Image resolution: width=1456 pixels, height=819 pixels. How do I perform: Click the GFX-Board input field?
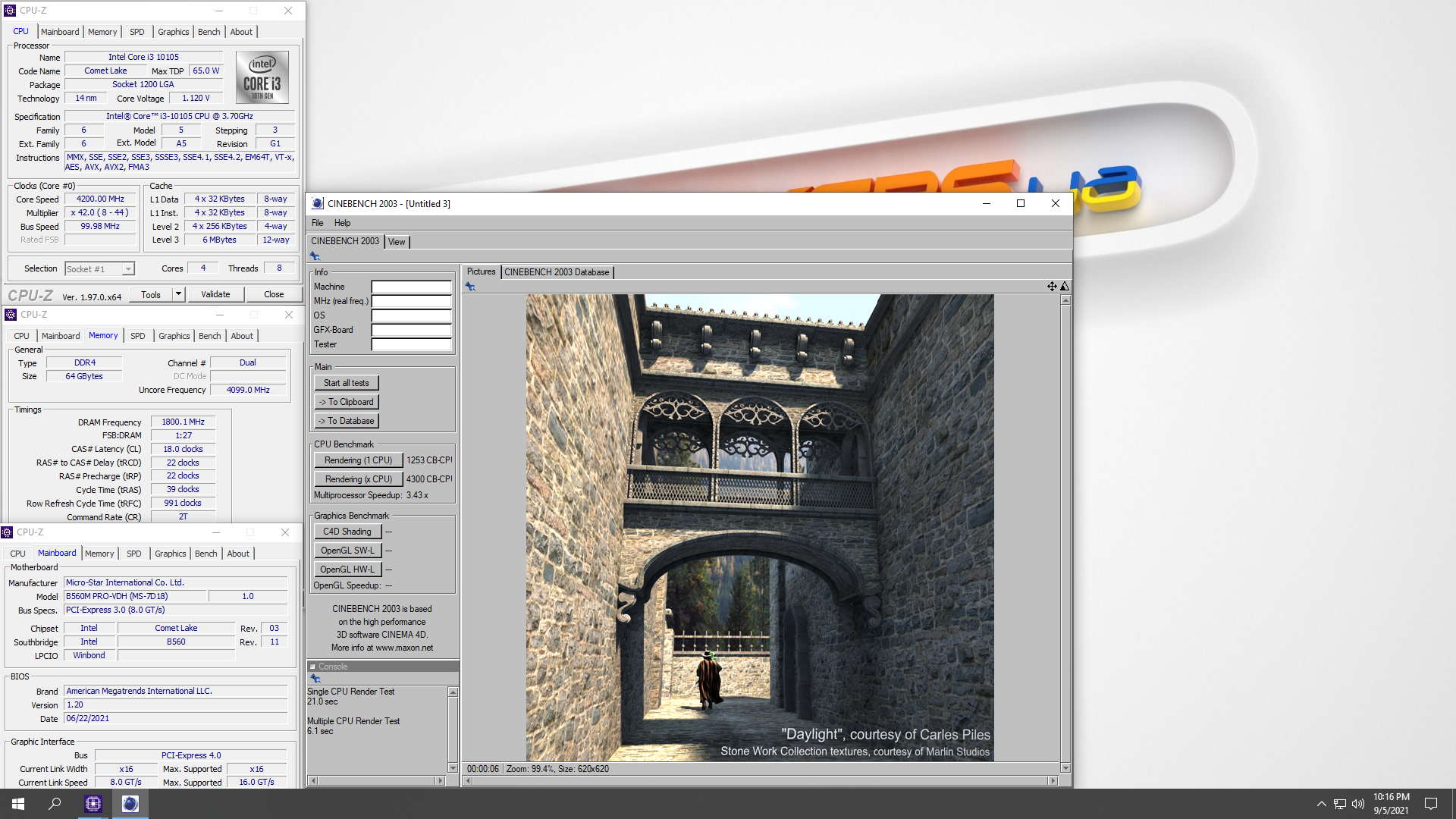pos(411,330)
